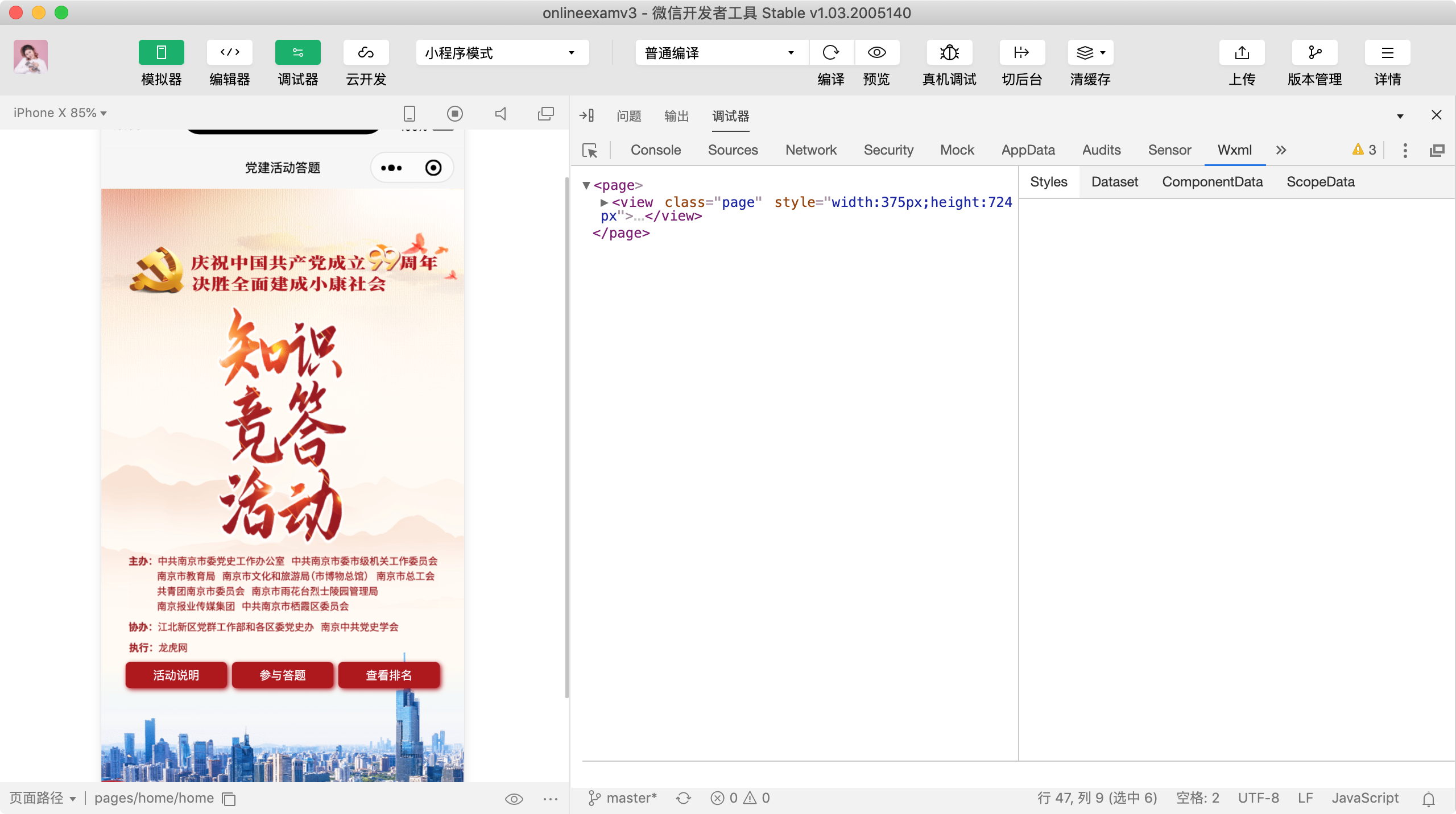1456x814 pixels.
Task: Open the iPhone X 85% device selector
Action: coord(60,113)
